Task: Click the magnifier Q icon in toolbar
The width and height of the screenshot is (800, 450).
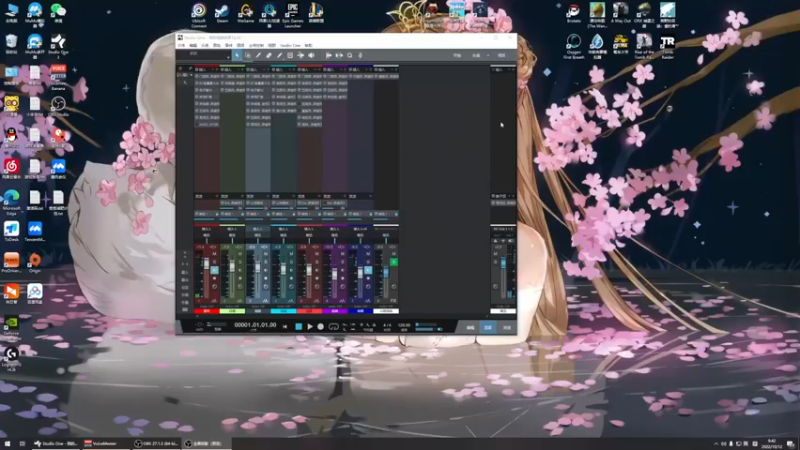Action: (x=349, y=55)
